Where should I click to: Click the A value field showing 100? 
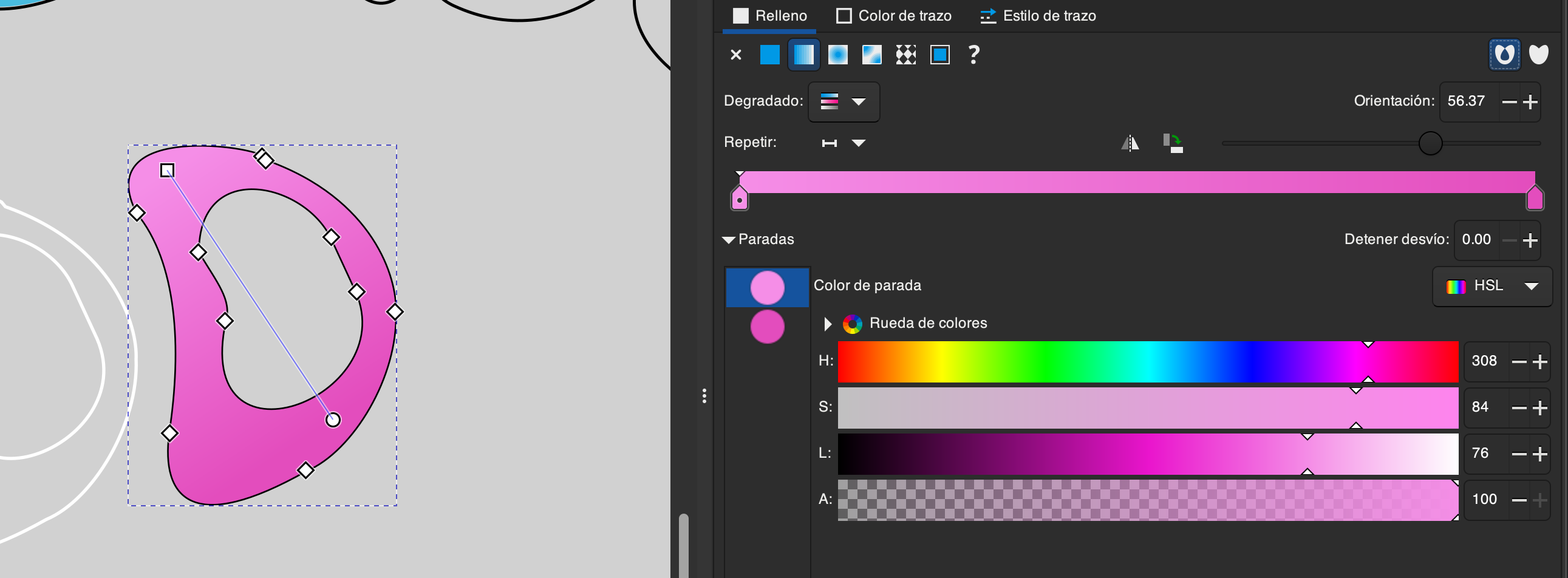[1485, 500]
